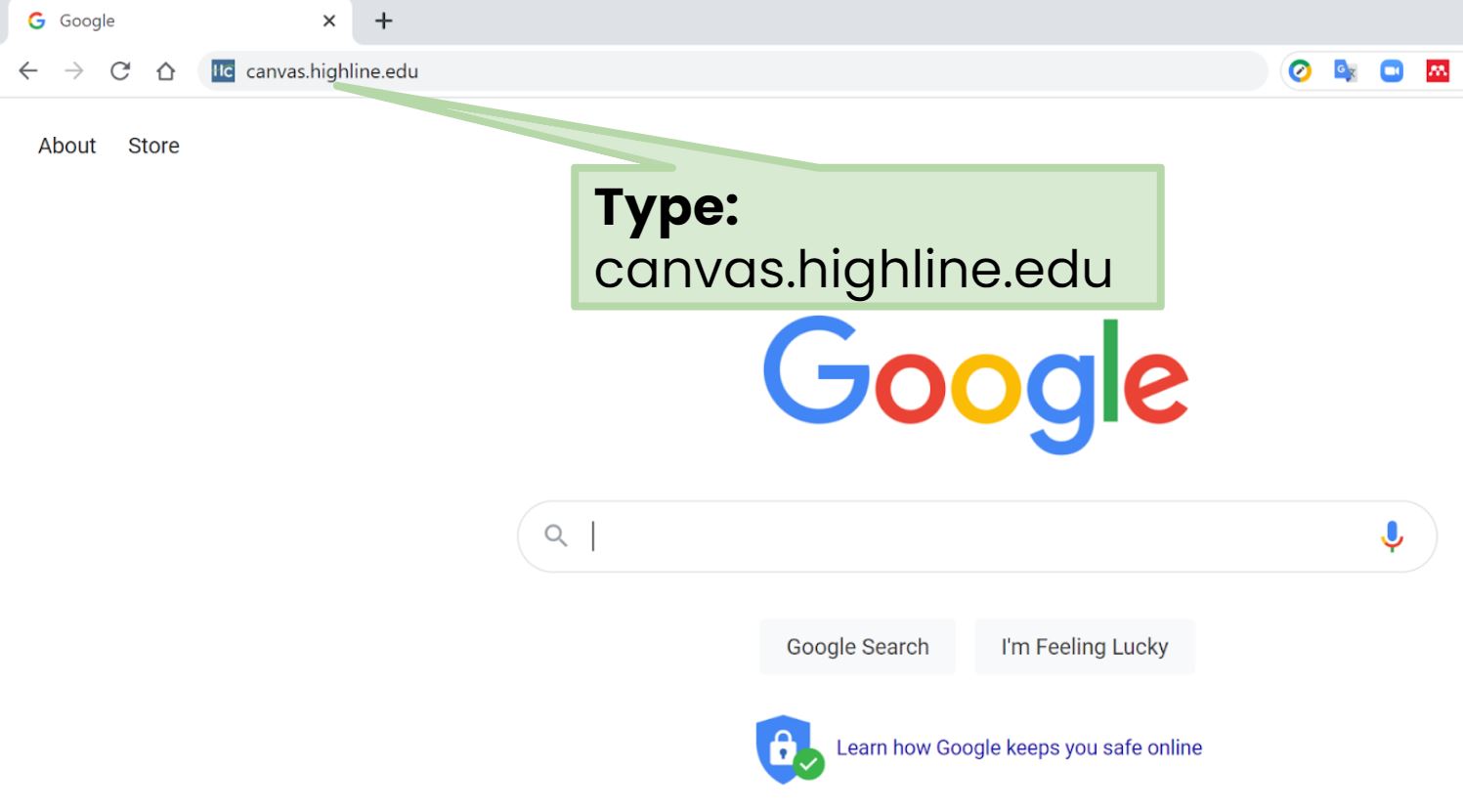Start voice search with microphone icon

[x=1392, y=535]
